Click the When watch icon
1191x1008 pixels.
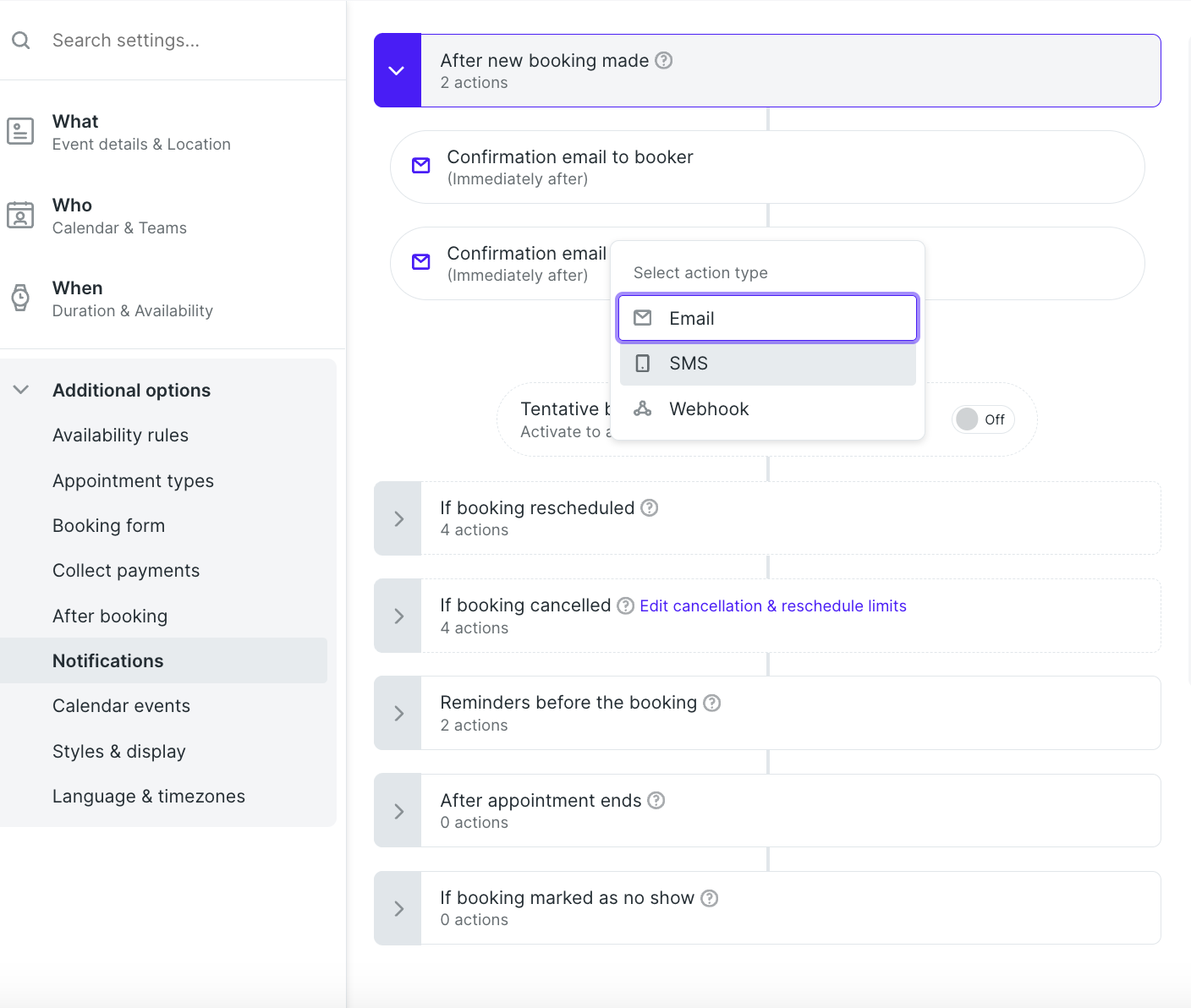click(20, 298)
